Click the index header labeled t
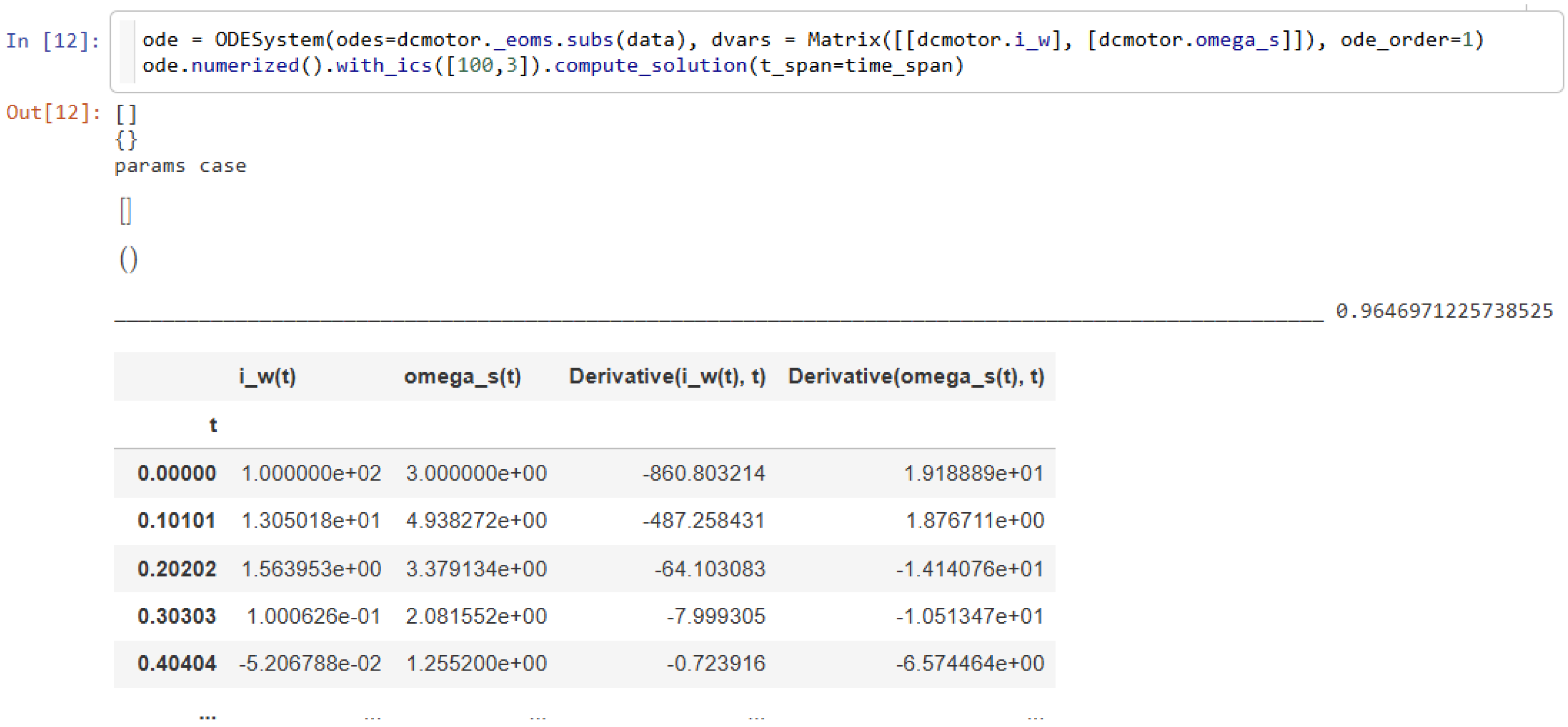 [x=213, y=425]
